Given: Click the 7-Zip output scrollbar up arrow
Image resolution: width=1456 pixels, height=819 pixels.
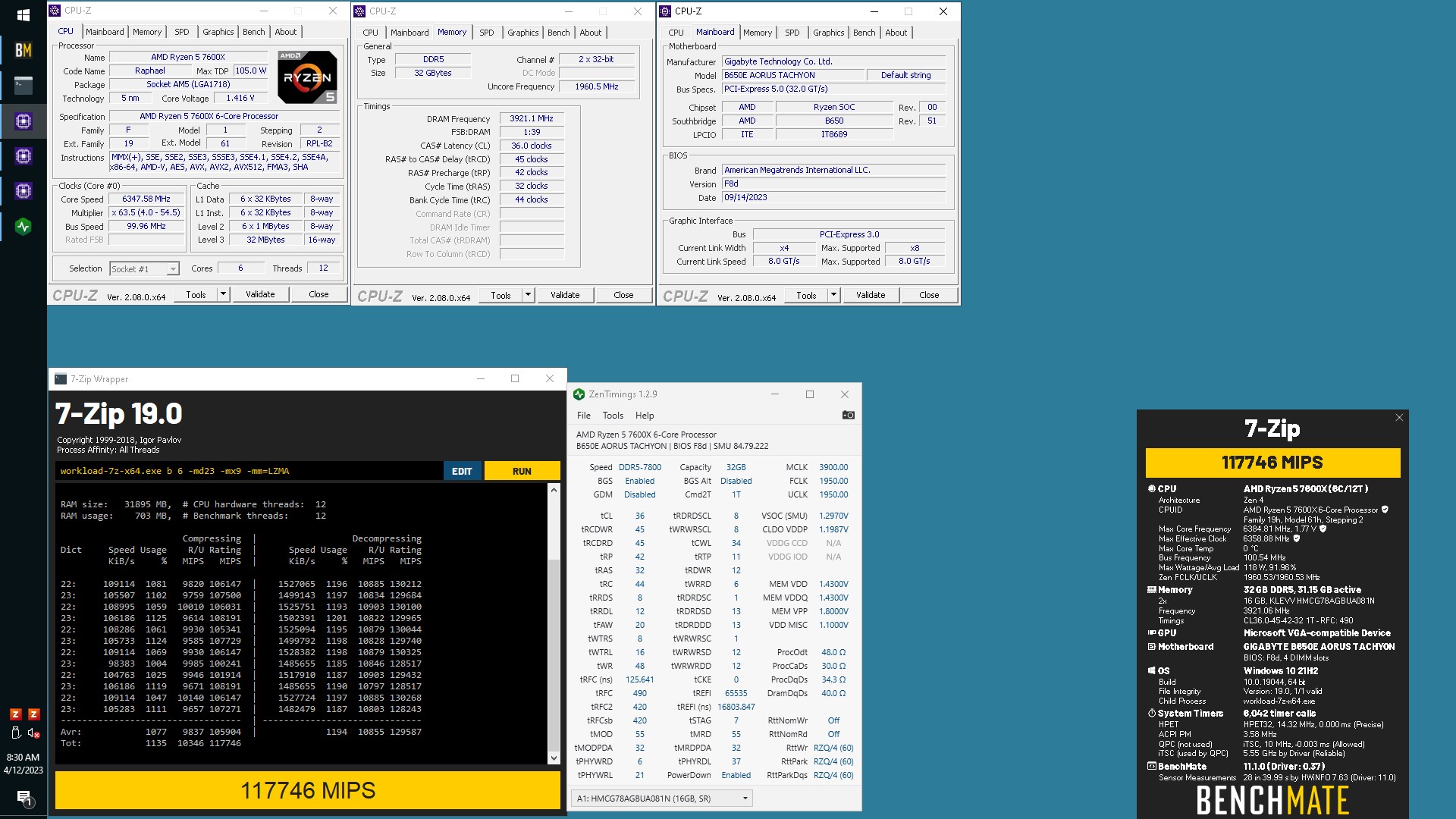Looking at the screenshot, I should [x=554, y=490].
